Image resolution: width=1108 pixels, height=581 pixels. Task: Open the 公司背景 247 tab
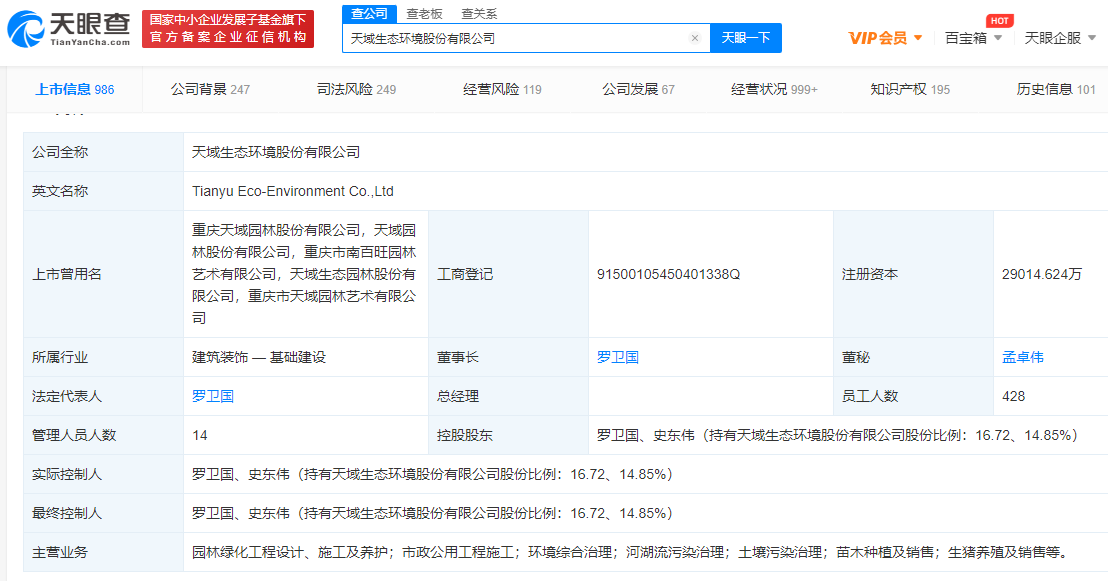click(210, 89)
